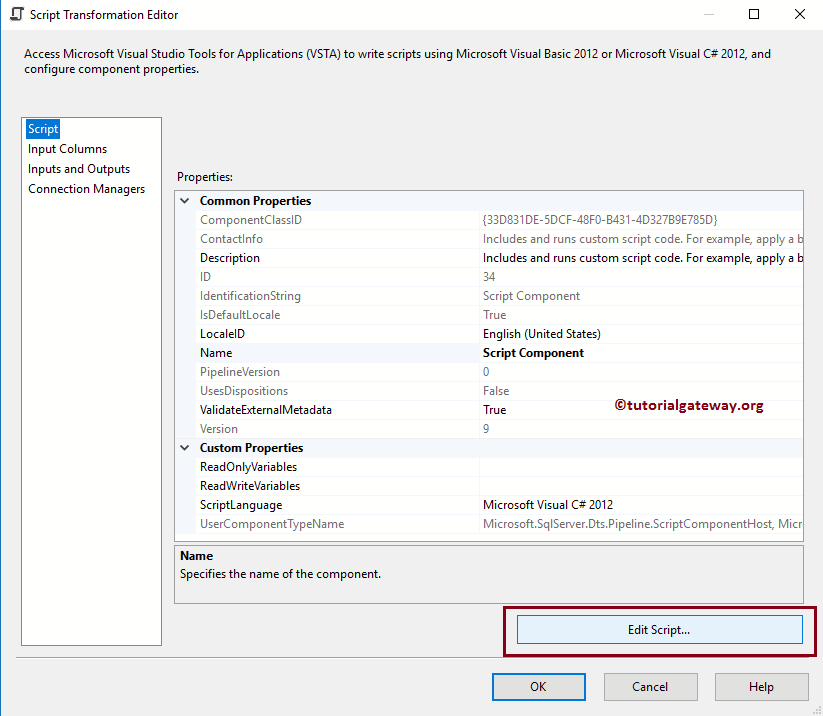Select Connection Managers in the left pane
The image size is (823, 716).
[x=86, y=188]
